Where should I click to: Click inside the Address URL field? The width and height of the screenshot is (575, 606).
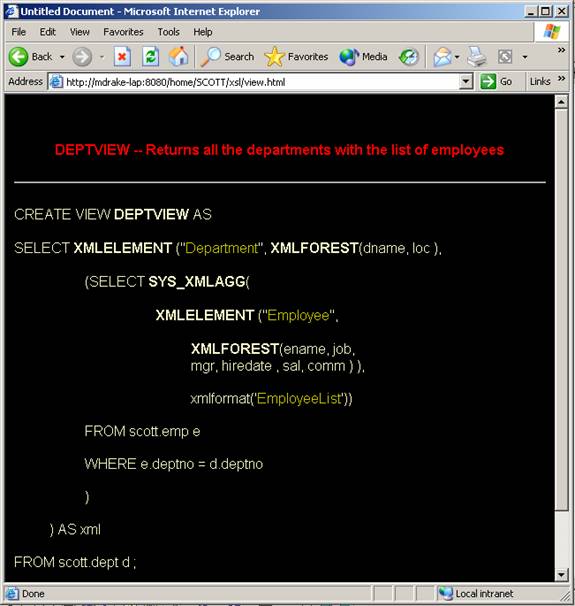pos(261,82)
